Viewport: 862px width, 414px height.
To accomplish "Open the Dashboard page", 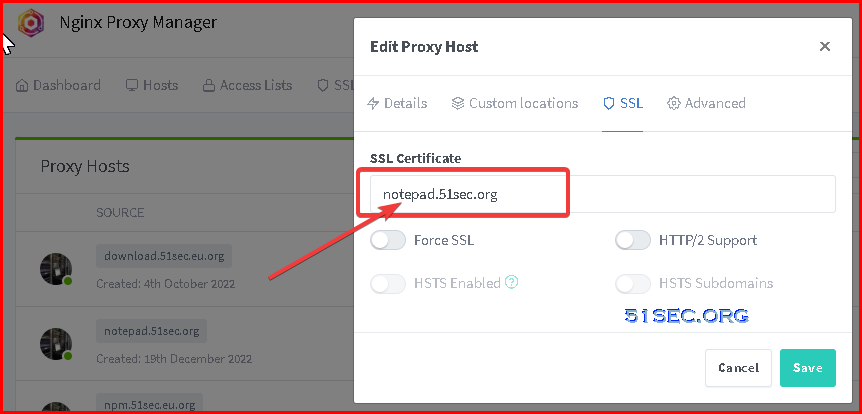I will pyautogui.click(x=58, y=85).
